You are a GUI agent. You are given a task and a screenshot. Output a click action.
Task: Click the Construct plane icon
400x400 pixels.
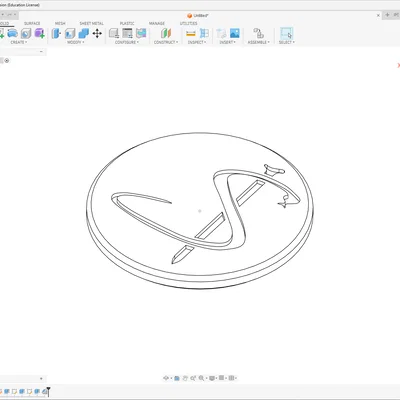pos(166,33)
